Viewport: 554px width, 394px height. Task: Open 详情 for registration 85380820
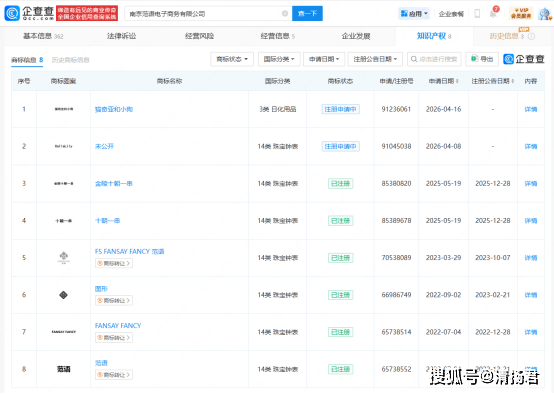531,184
